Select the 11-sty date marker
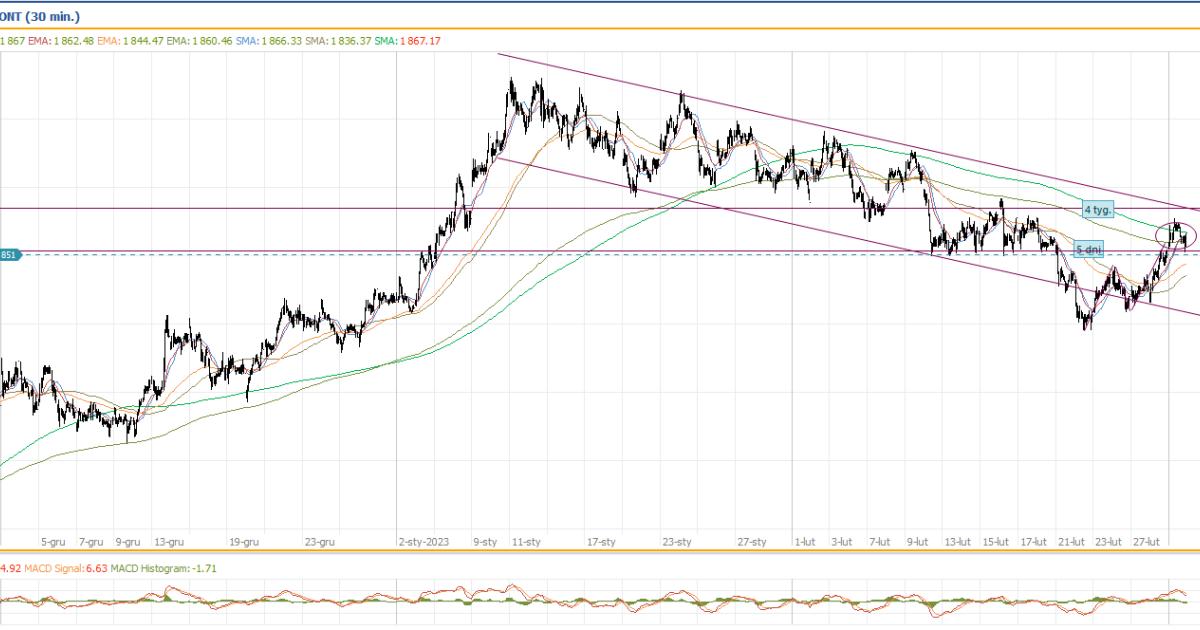Screen dimensions: 1200x630 tap(526, 542)
